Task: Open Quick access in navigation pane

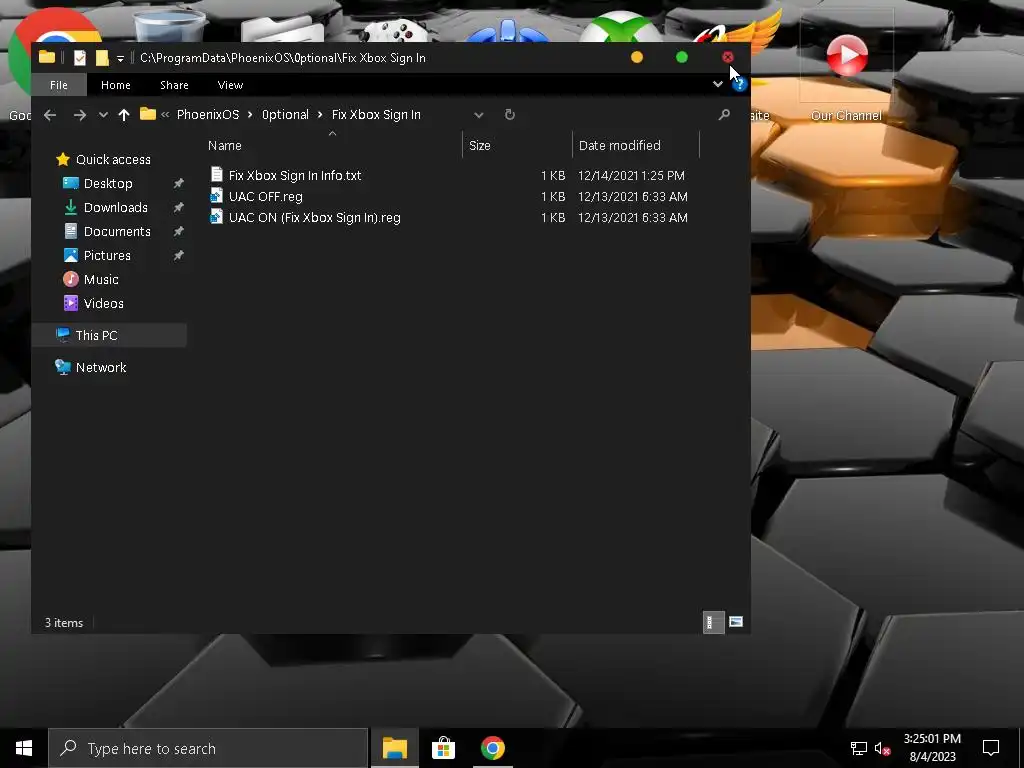Action: [113, 159]
